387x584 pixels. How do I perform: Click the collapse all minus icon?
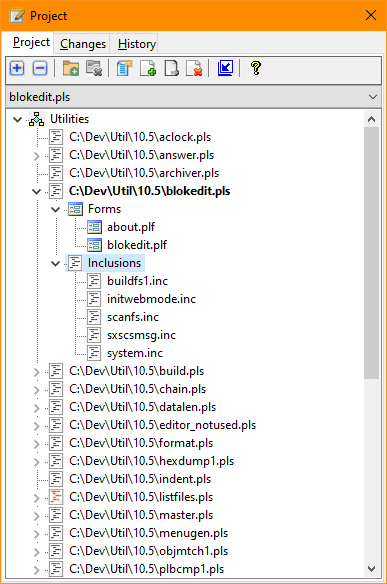coord(40,68)
